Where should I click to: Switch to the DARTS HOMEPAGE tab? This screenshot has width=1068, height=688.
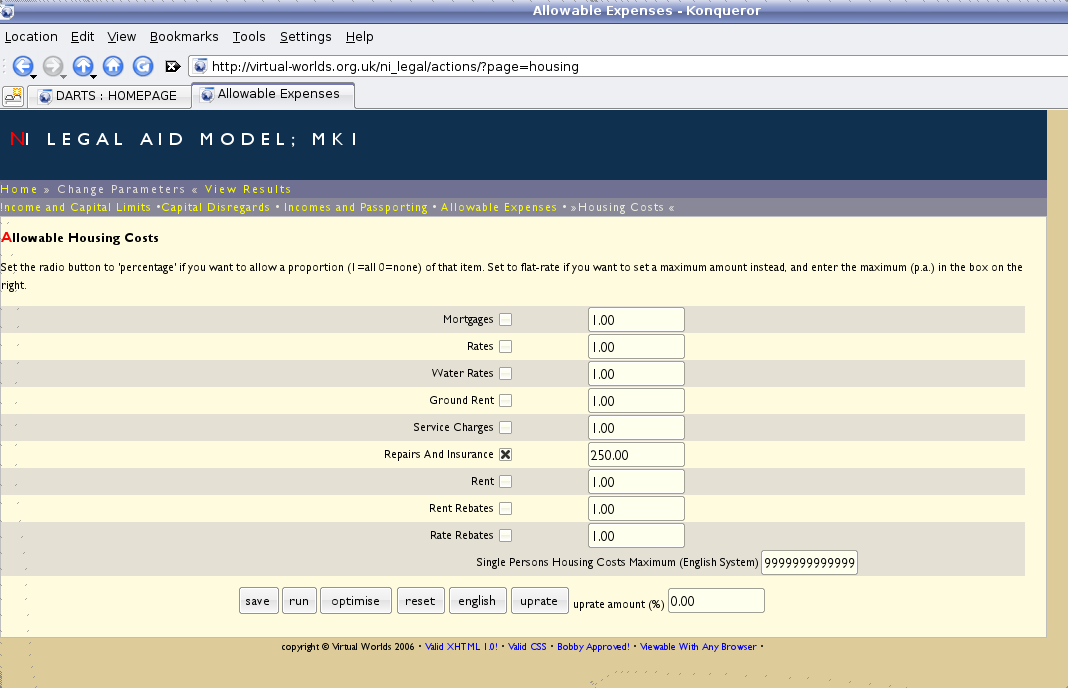108,96
